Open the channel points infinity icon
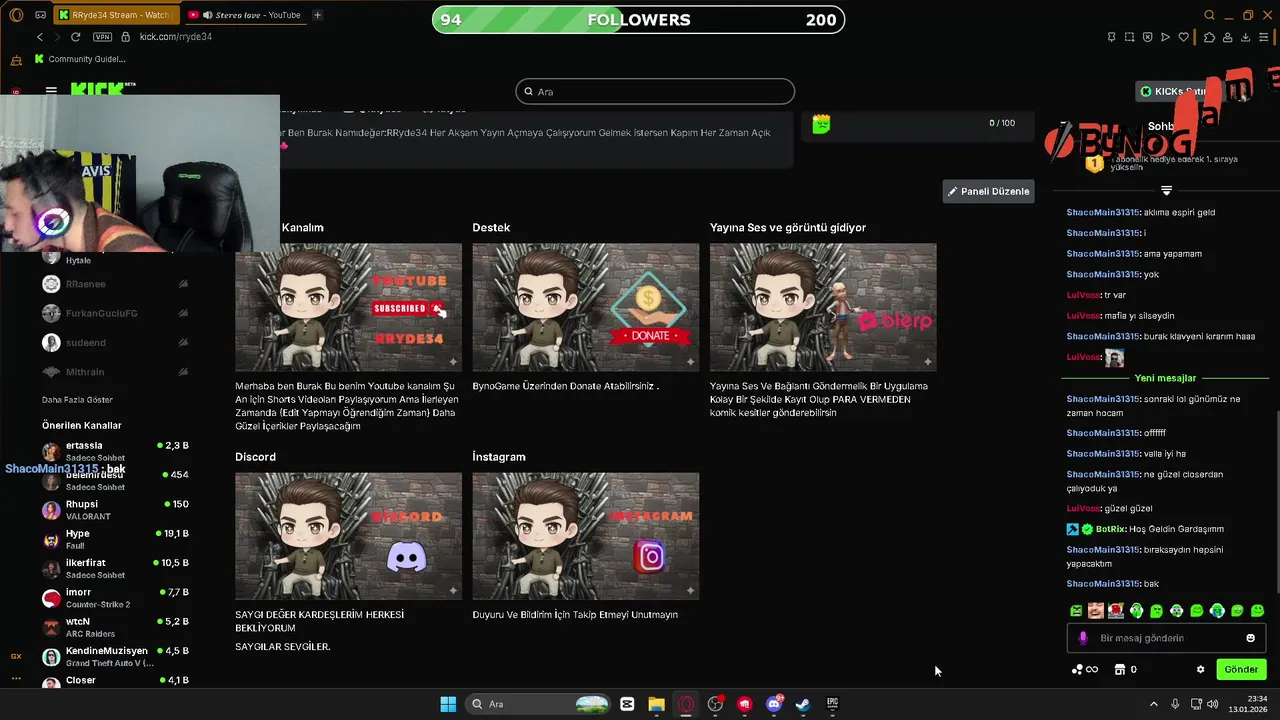This screenshot has height=720, width=1280. [x=1084, y=669]
